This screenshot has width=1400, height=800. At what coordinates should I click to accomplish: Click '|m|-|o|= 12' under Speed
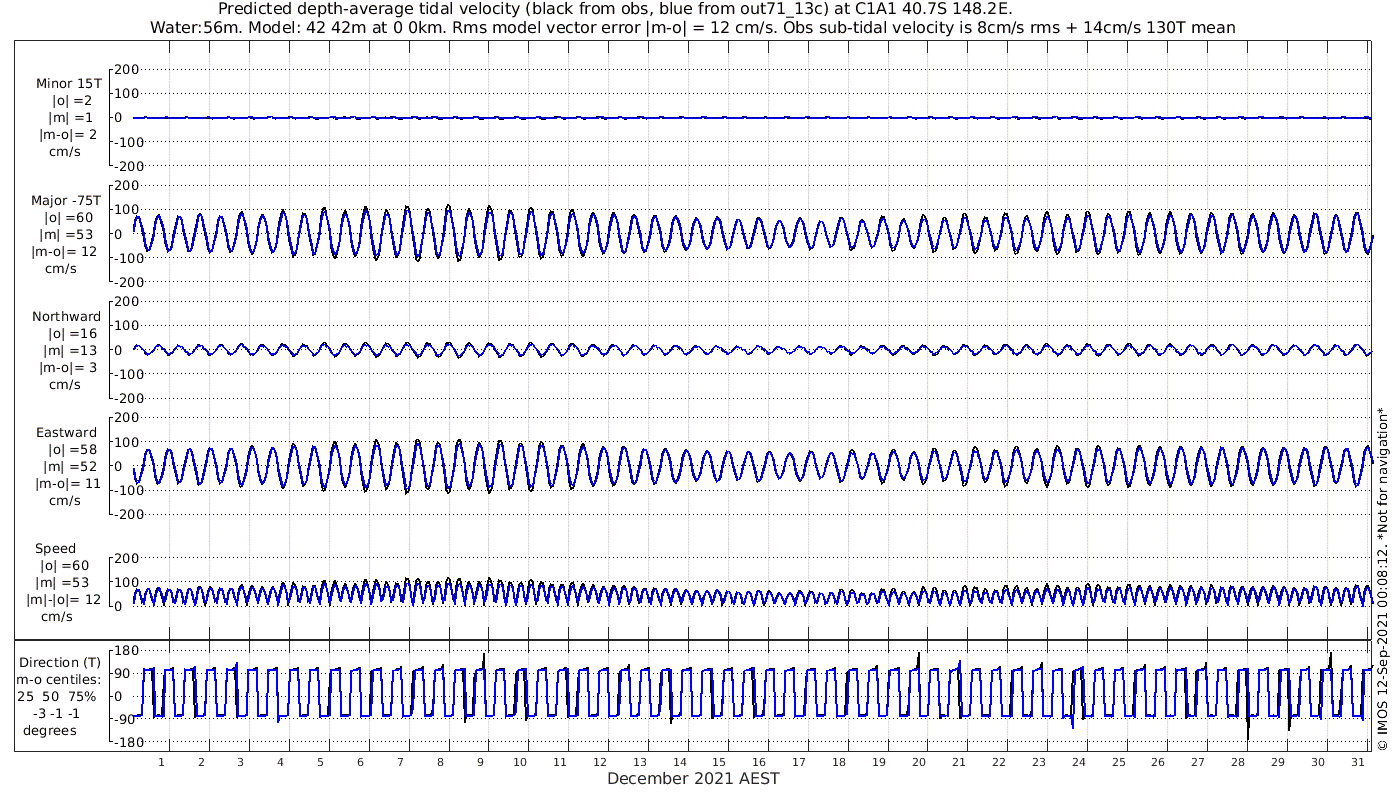click(x=64, y=600)
